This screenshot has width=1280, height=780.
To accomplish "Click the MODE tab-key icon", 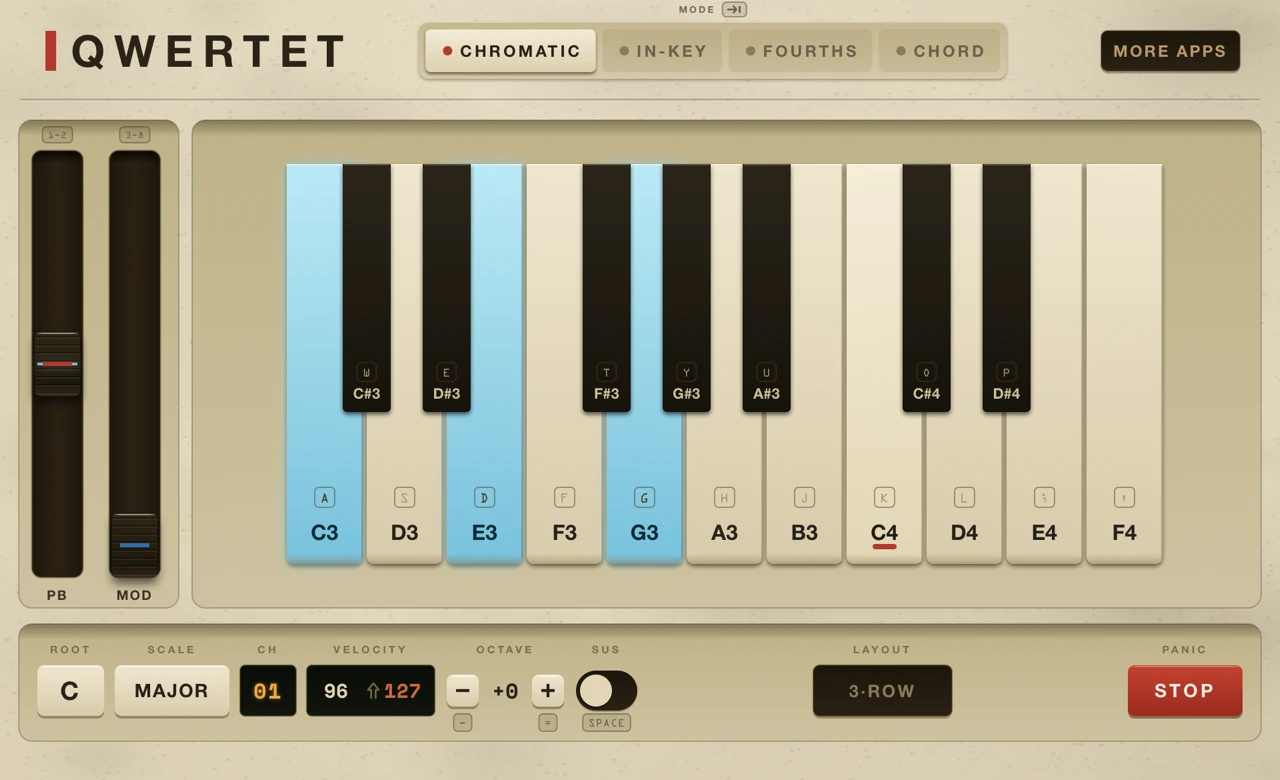I will pos(734,9).
